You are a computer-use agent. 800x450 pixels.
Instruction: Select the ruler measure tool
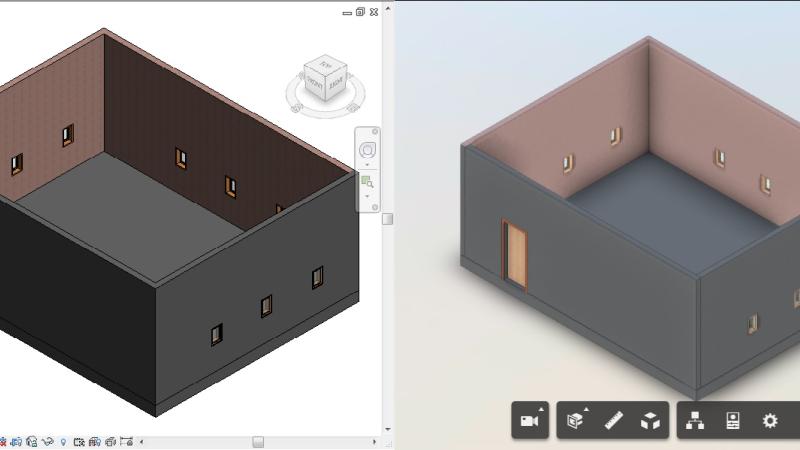[613, 421]
